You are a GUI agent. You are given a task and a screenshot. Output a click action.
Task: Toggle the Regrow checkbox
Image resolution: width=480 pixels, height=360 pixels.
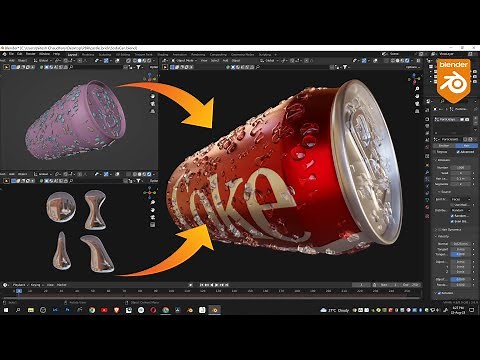click(x=435, y=152)
